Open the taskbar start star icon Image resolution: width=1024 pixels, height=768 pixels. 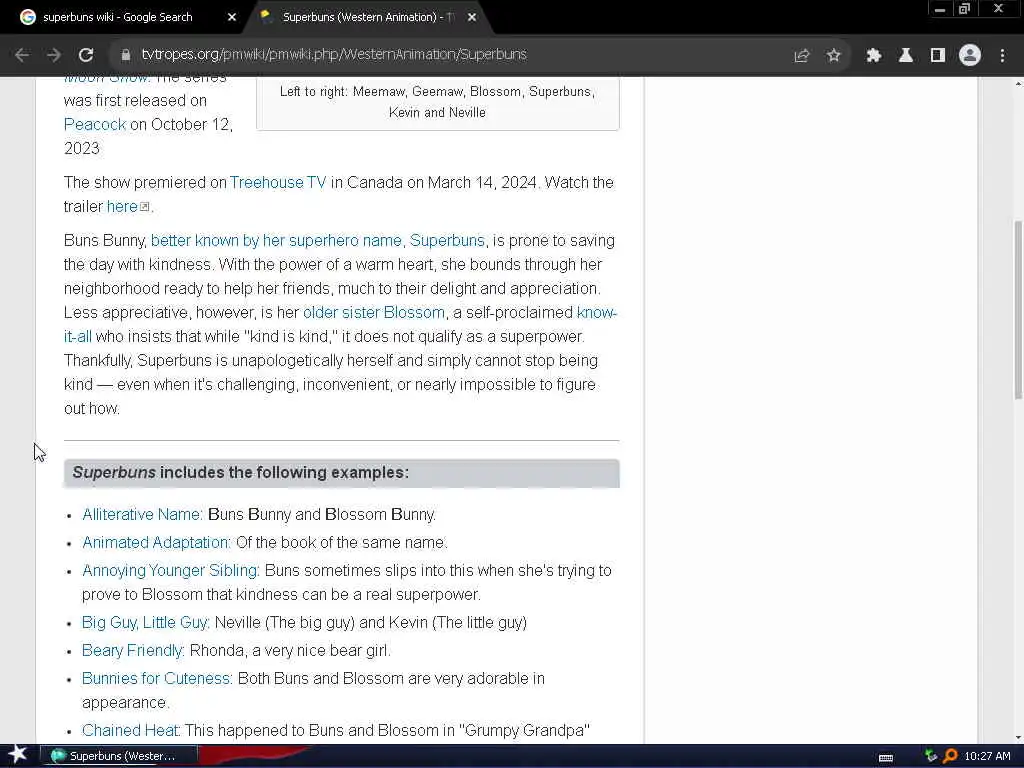tap(18, 755)
